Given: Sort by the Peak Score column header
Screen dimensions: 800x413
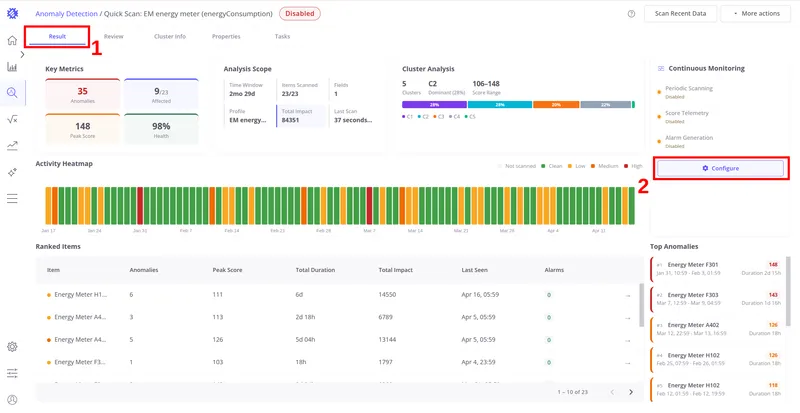Looking at the screenshot, I should pyautogui.click(x=227, y=270).
